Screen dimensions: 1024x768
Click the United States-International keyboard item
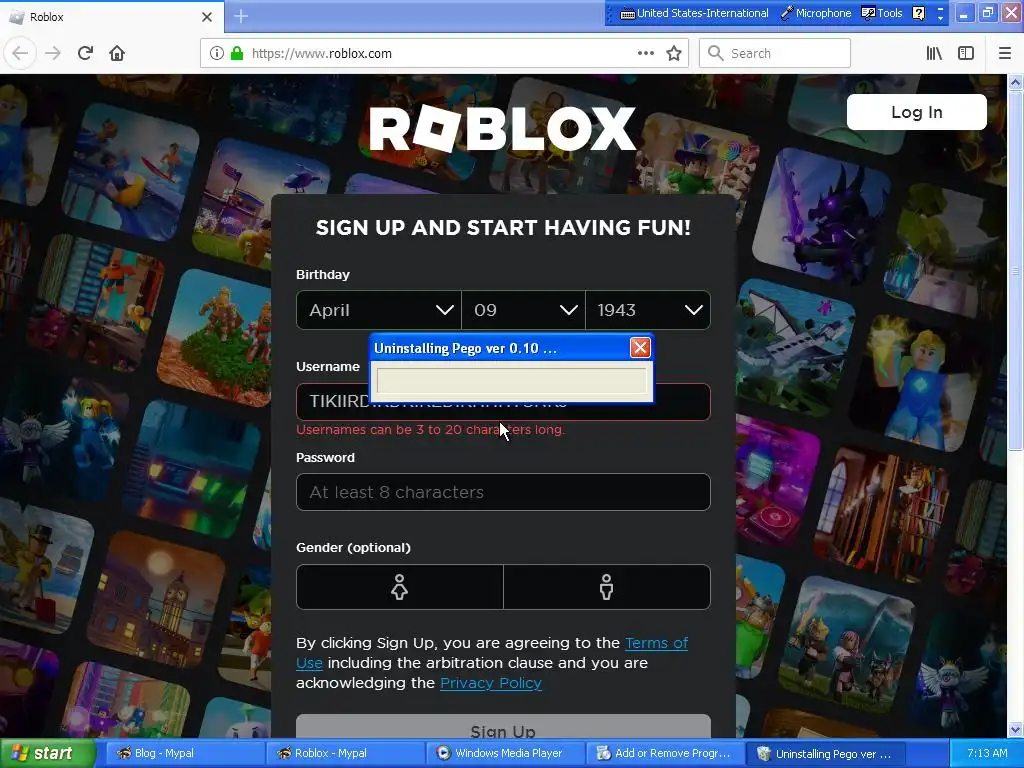[x=695, y=13]
